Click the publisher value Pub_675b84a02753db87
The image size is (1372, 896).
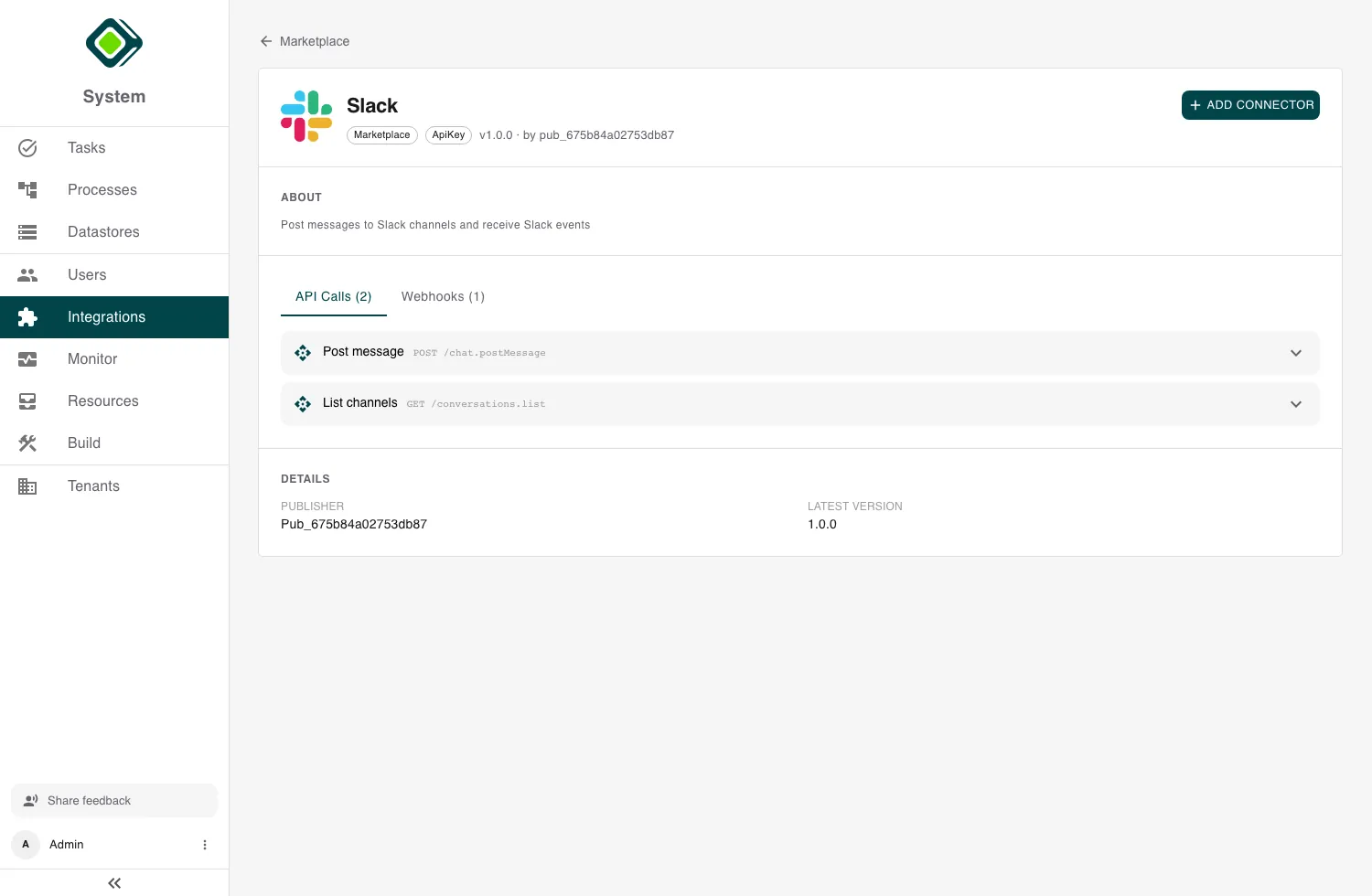click(x=354, y=525)
